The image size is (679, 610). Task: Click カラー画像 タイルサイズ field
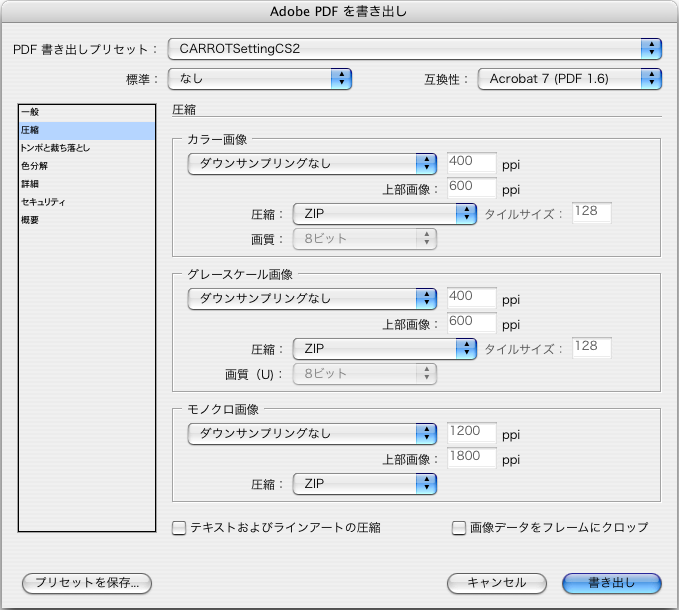coord(592,213)
